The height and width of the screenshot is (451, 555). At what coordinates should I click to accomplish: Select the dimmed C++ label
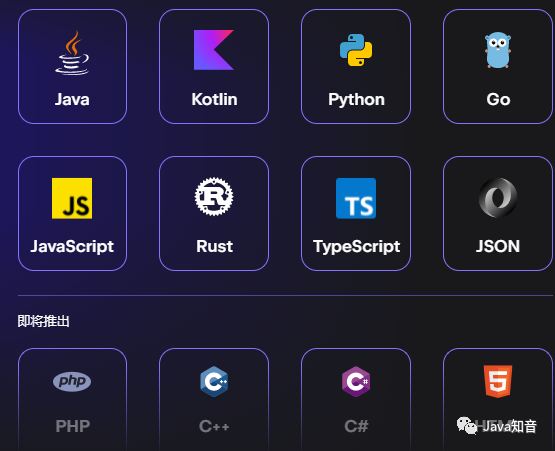(214, 426)
